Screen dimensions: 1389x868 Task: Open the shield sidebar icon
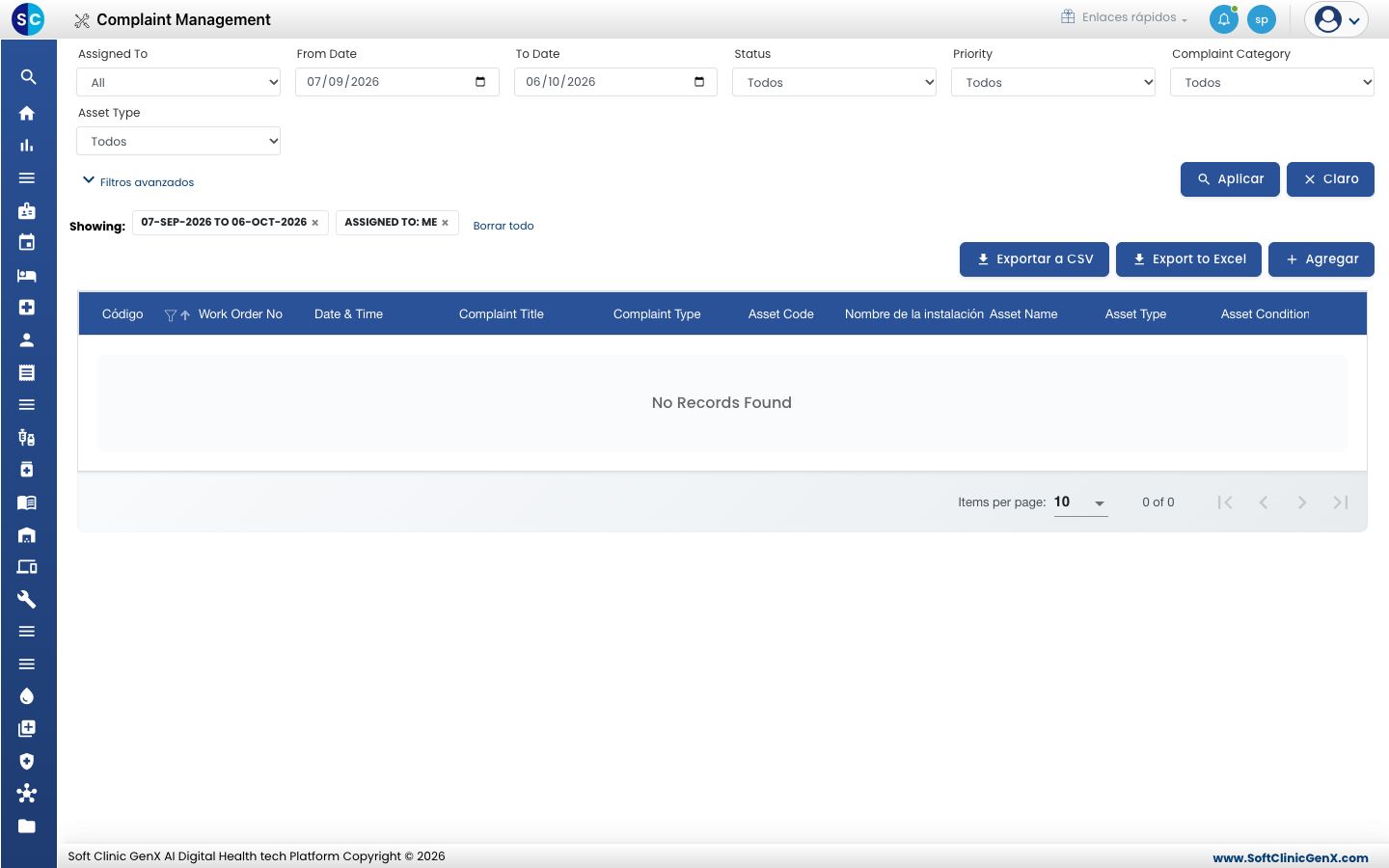click(27, 761)
